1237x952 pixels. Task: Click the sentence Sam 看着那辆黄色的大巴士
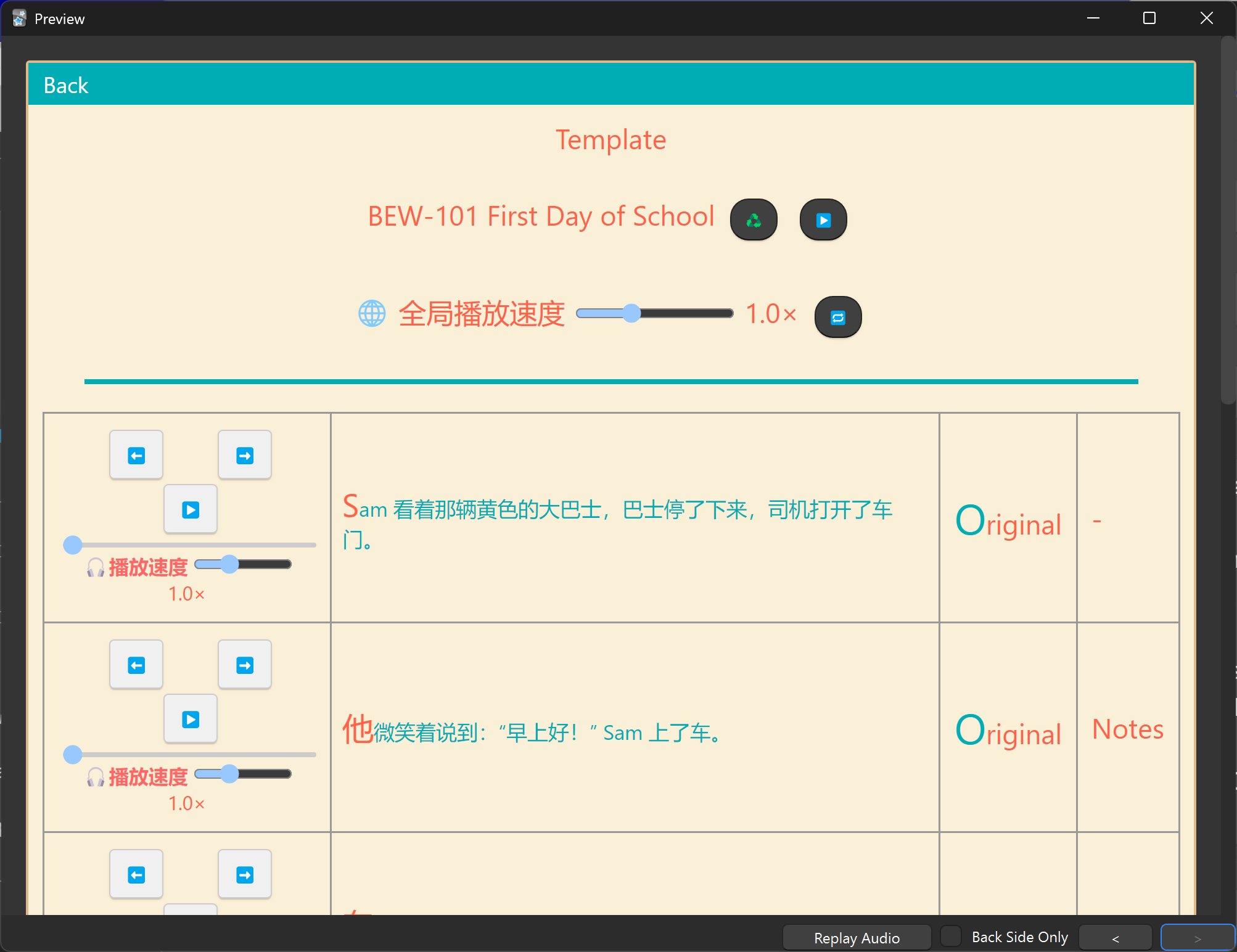point(617,522)
